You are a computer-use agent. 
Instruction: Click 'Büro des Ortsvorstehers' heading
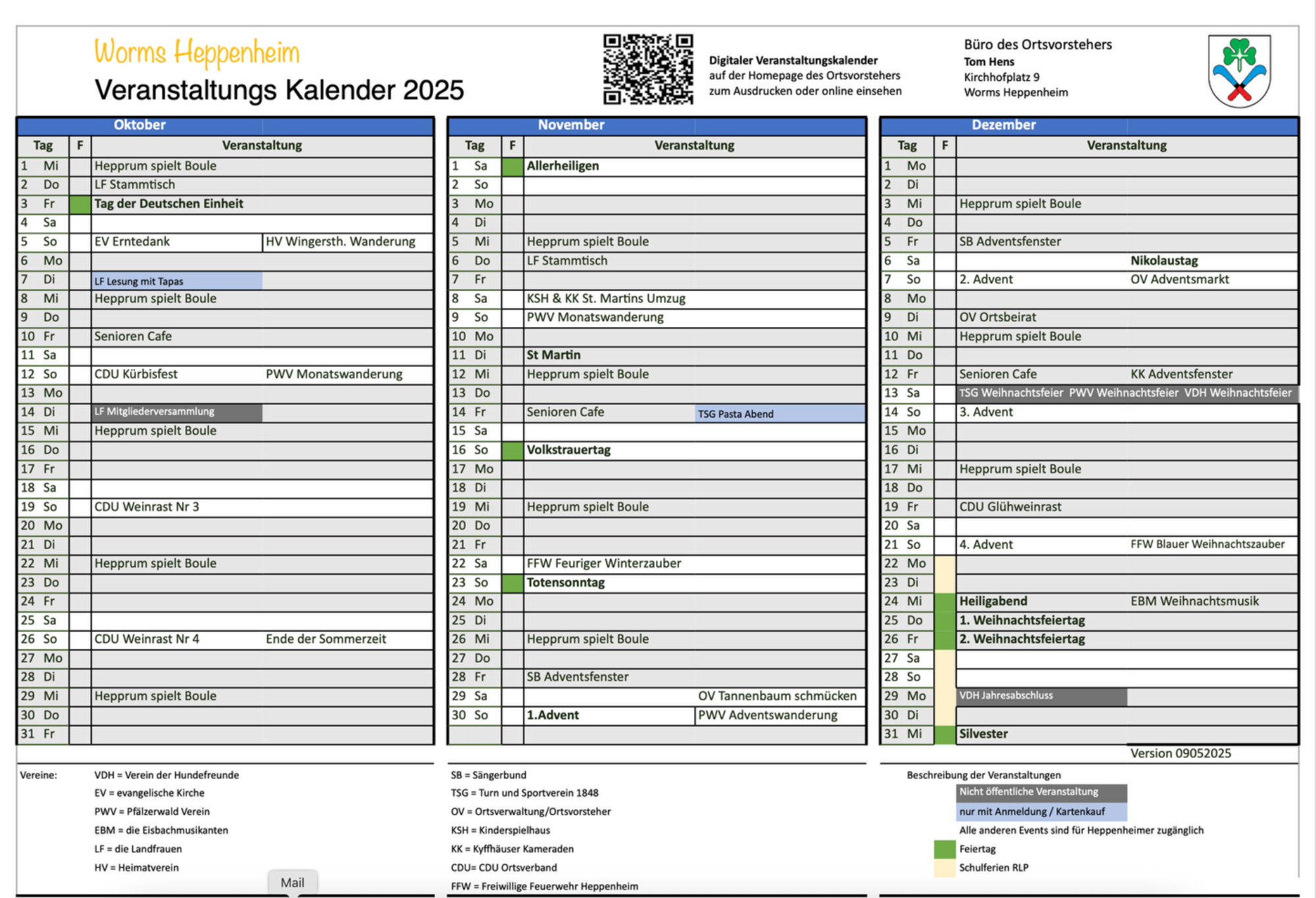1038,45
